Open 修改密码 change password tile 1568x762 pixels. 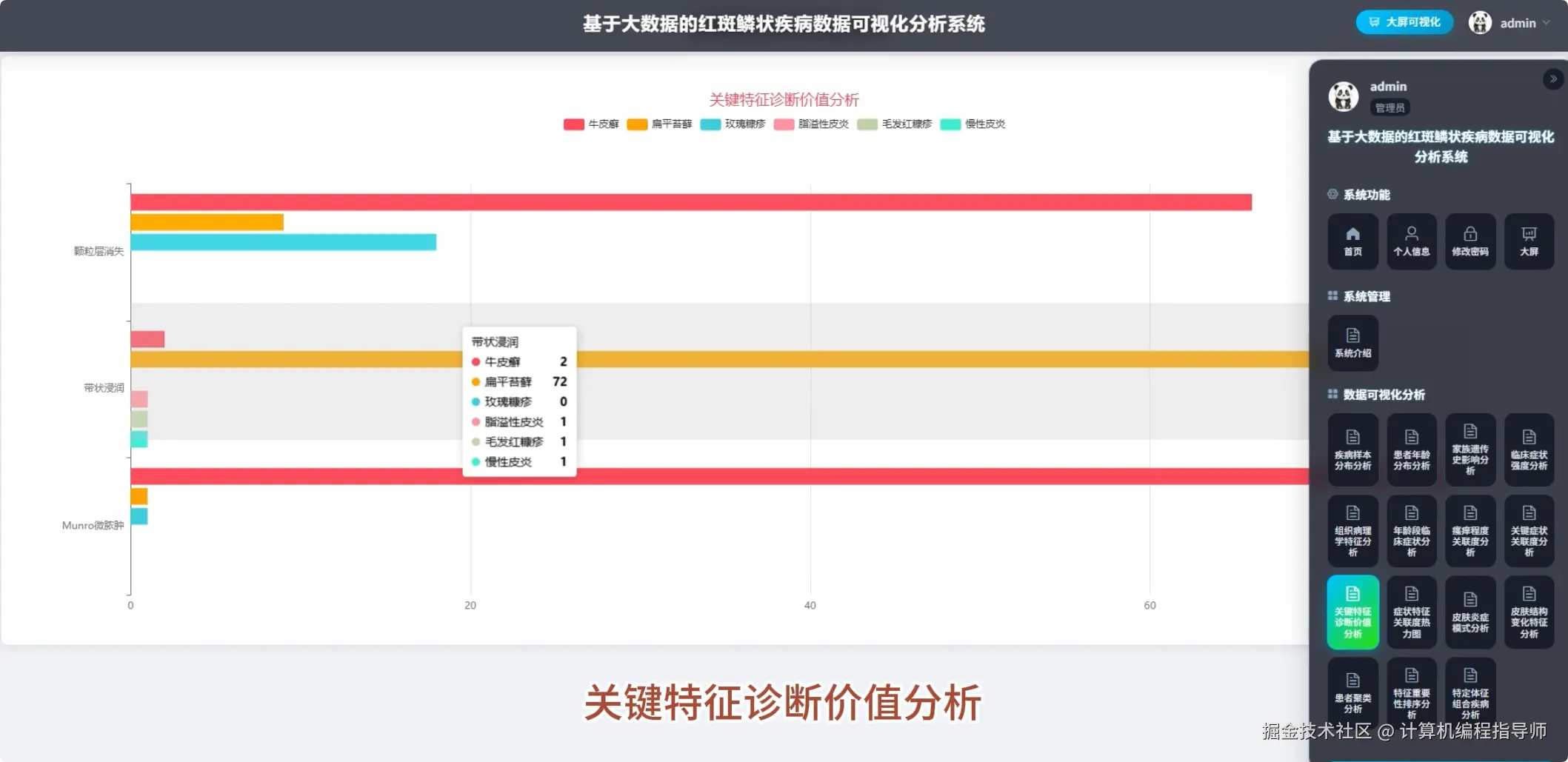coord(1470,241)
